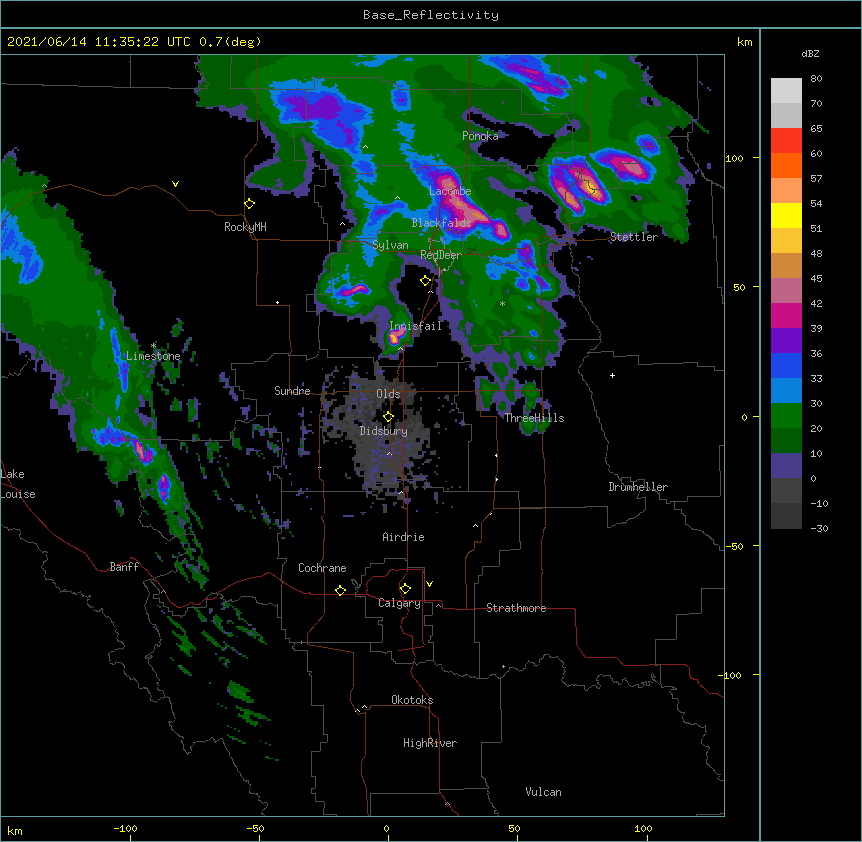The image size is (862, 842).
Task: Select the Olds label
Action: click(x=388, y=394)
